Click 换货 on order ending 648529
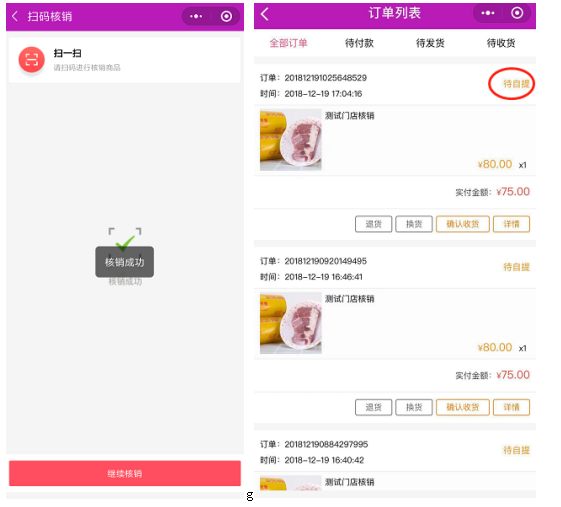 pos(414,224)
